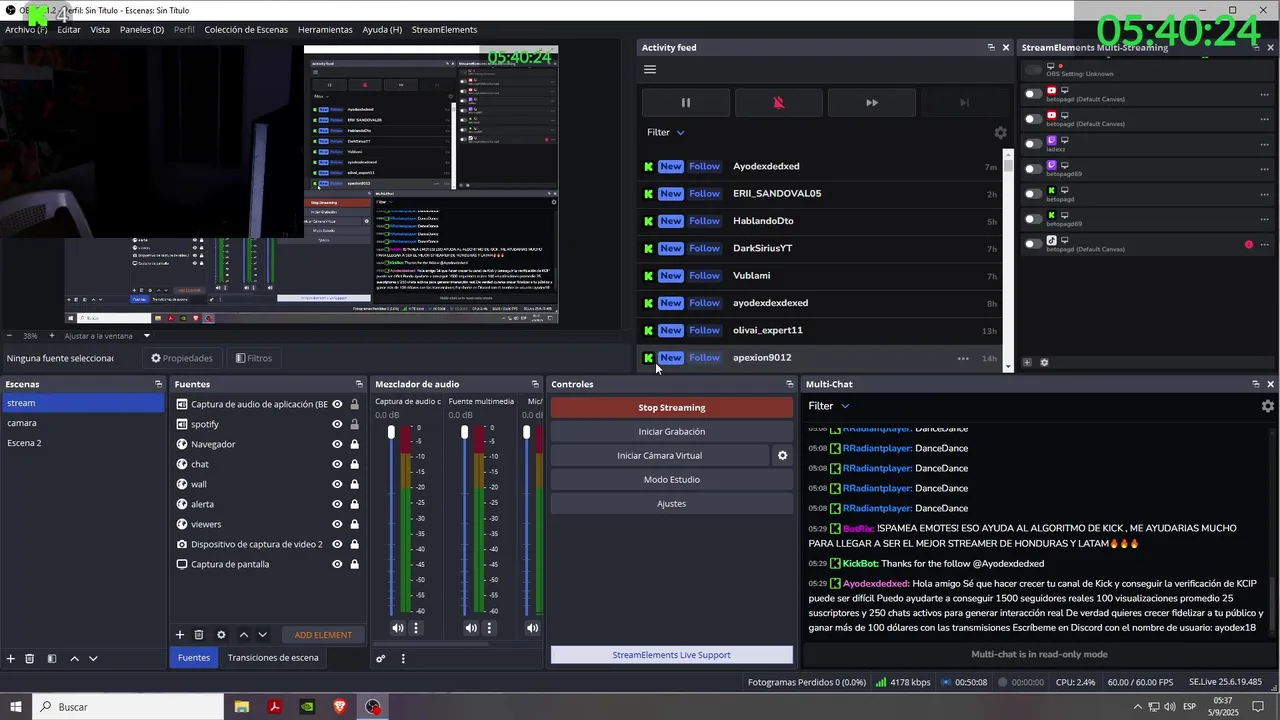The image size is (1280, 720).
Task: Switch to the Transiciones de escena tab
Action: (x=273, y=658)
